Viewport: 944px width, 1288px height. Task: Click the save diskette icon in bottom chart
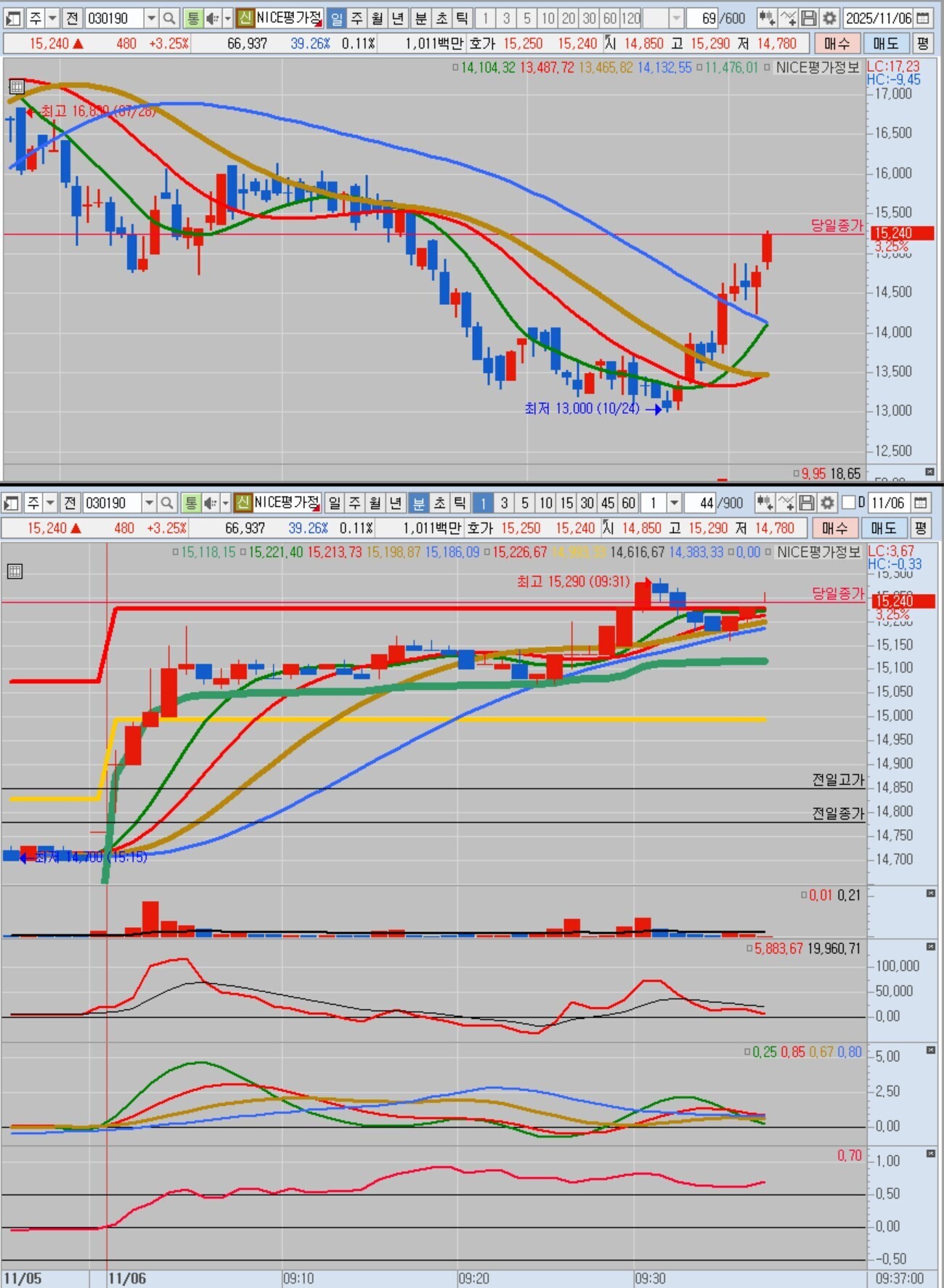(807, 503)
